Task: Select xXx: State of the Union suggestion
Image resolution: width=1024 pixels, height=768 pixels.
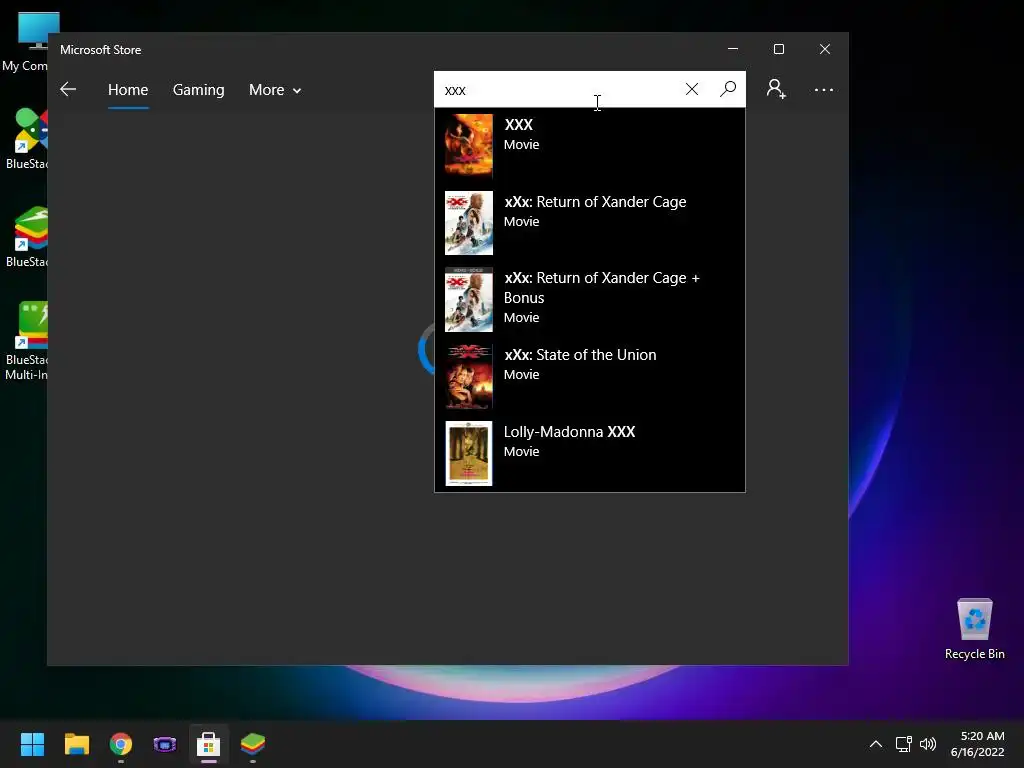Action: pos(590,377)
